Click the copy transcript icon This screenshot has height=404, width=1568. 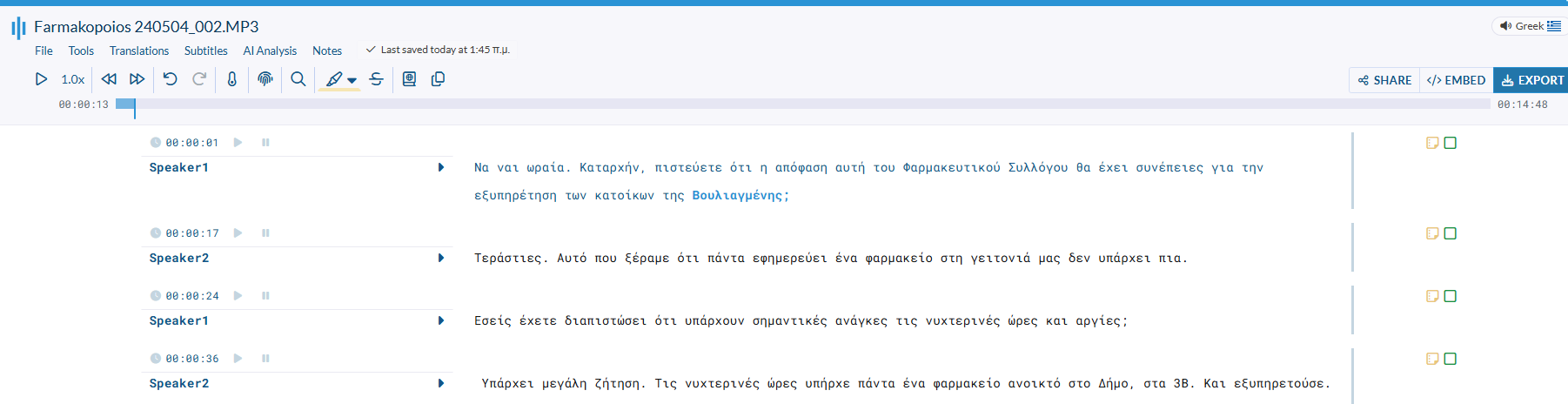(x=439, y=79)
